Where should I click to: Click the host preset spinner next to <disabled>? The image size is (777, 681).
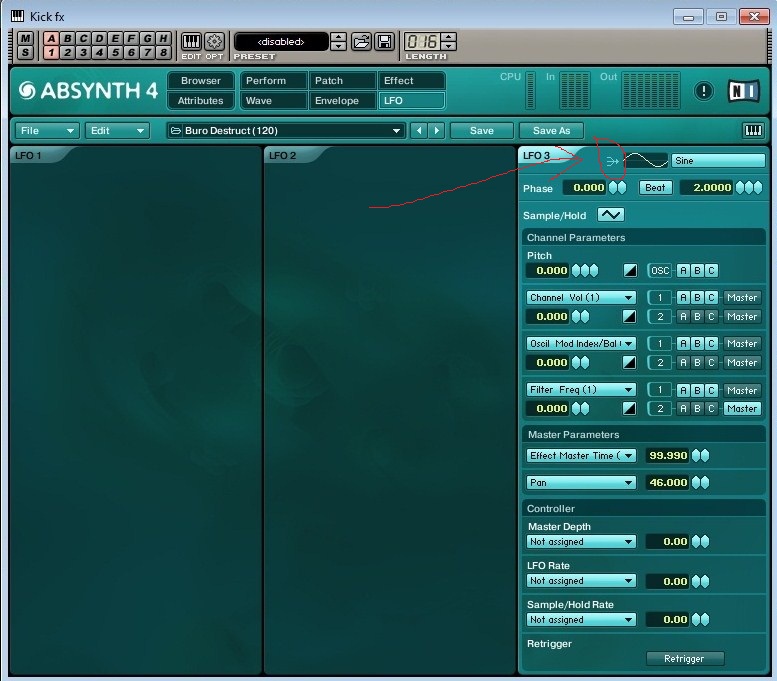[338, 42]
